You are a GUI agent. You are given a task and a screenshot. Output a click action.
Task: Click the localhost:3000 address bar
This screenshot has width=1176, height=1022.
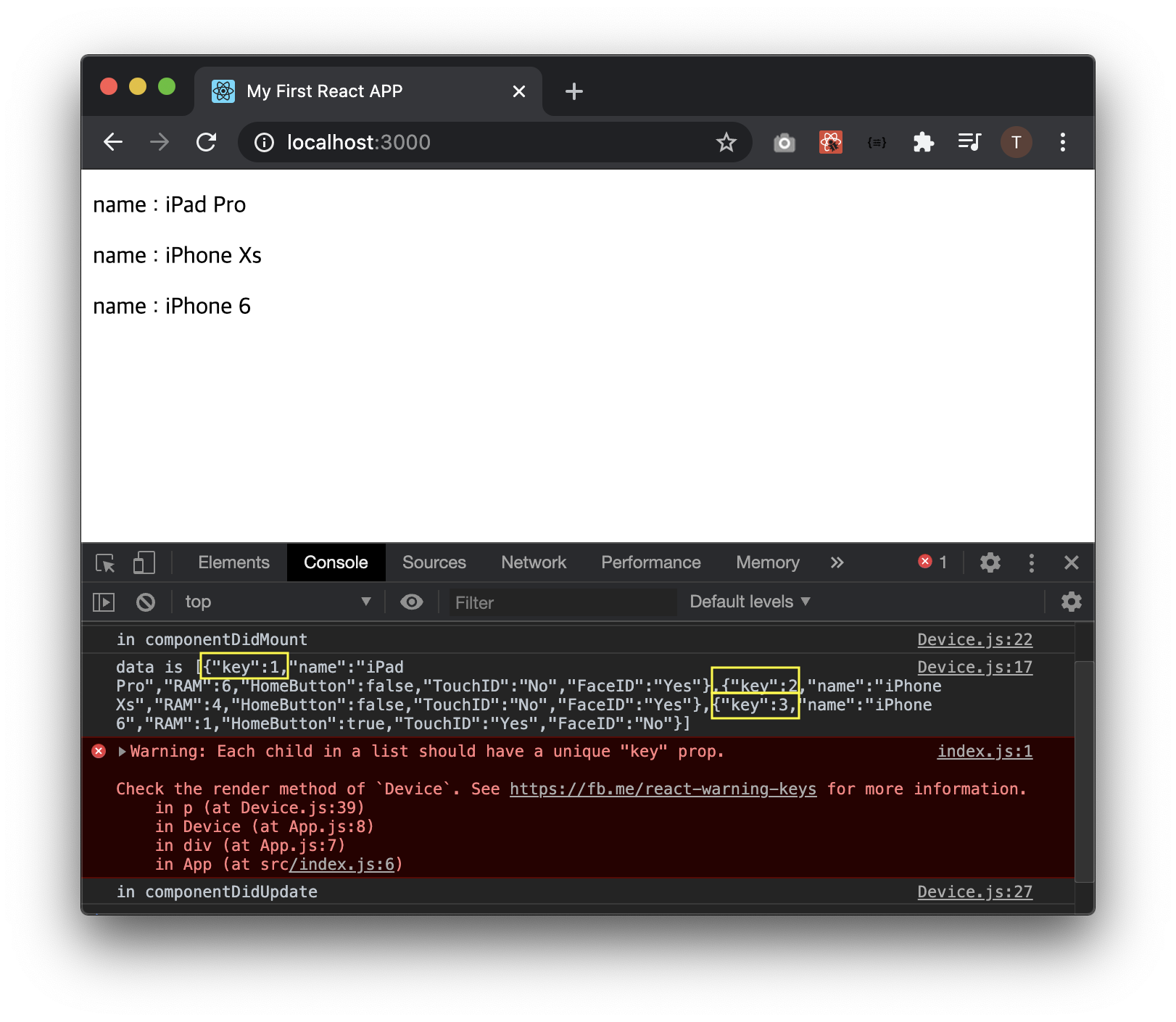click(494, 142)
